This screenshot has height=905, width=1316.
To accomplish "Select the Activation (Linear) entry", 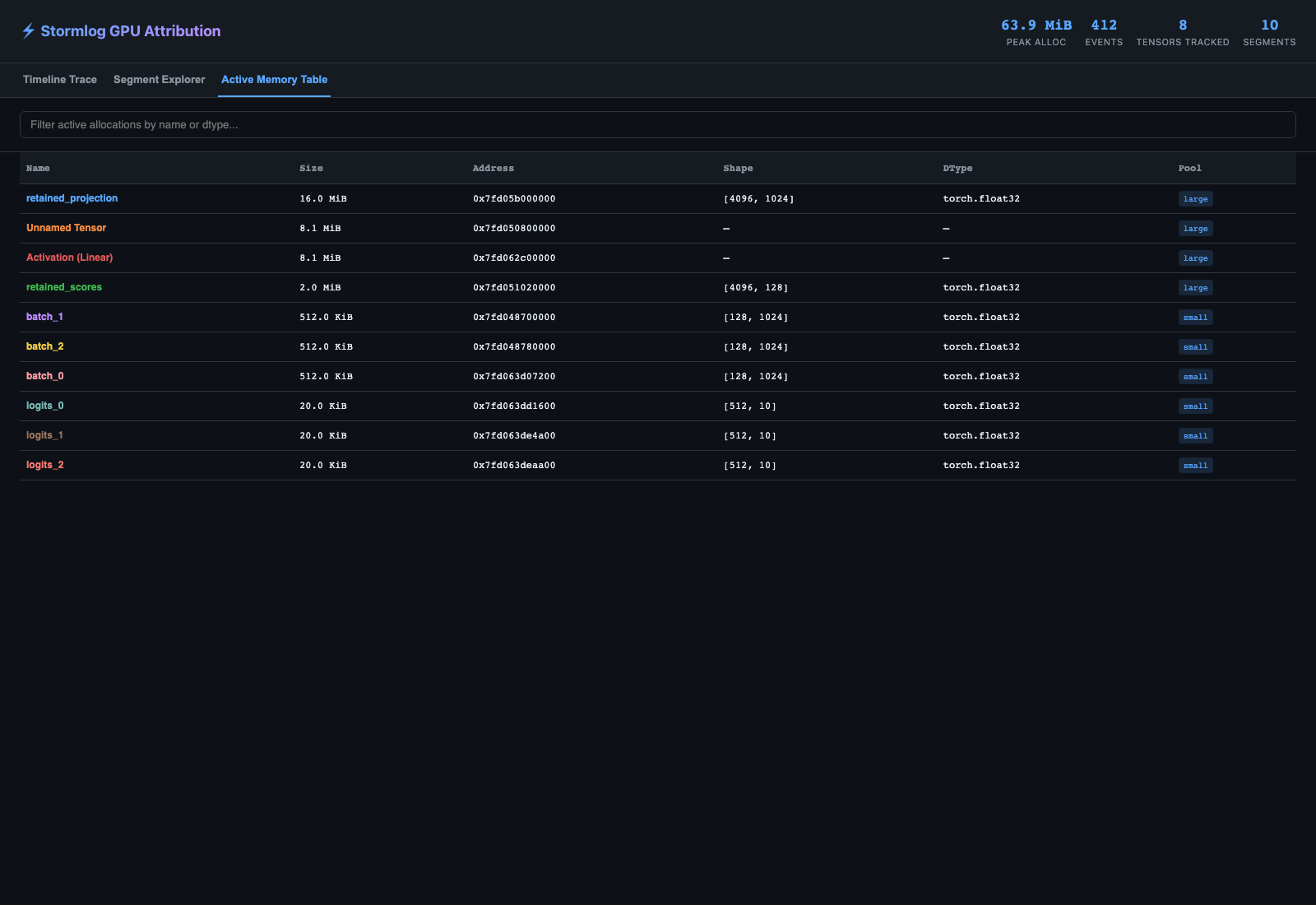I will [x=70, y=258].
